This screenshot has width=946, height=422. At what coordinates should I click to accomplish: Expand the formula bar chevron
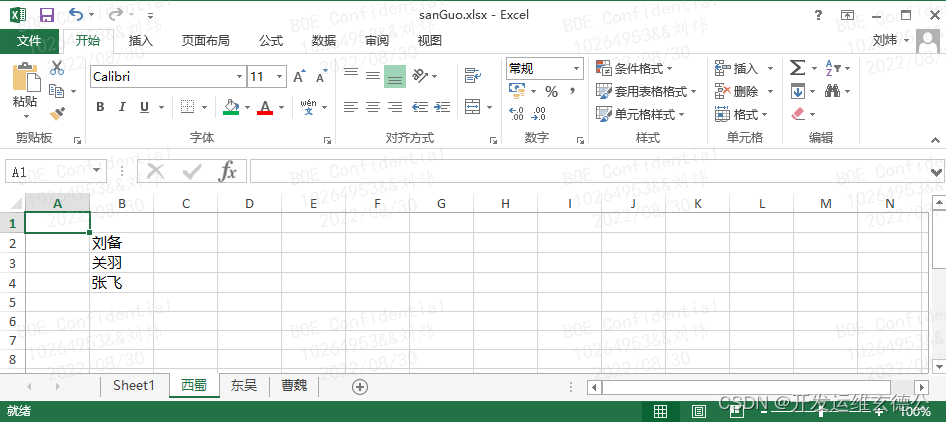(x=936, y=172)
